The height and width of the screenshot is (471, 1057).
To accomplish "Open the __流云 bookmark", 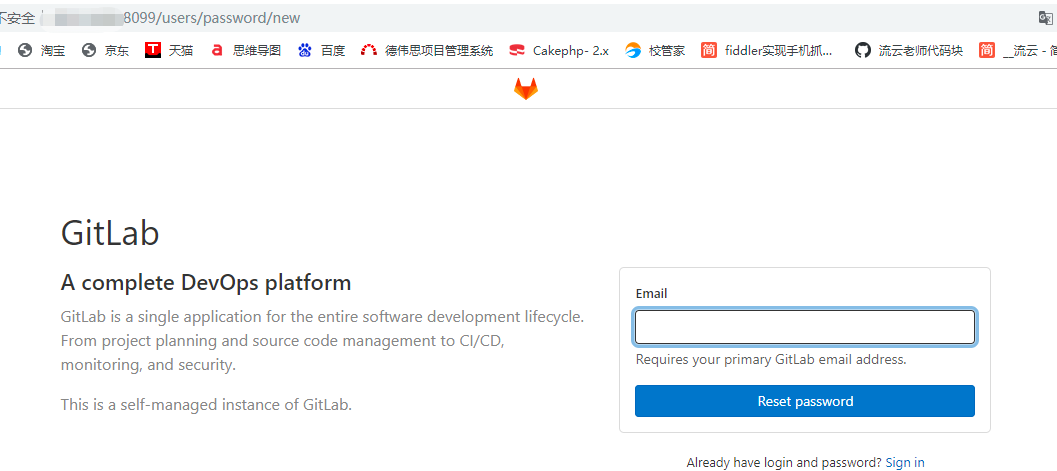I will [1018, 51].
